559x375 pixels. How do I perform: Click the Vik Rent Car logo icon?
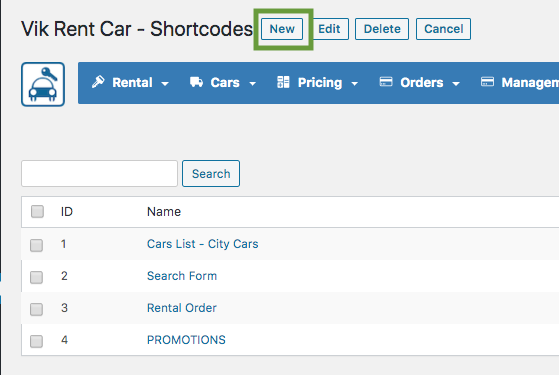(43, 84)
